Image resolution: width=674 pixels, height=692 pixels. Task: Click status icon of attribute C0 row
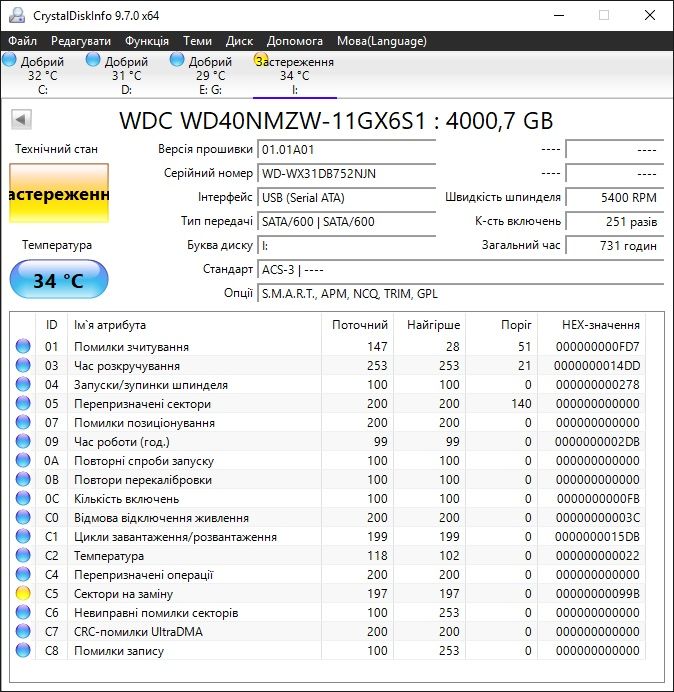coord(23,517)
